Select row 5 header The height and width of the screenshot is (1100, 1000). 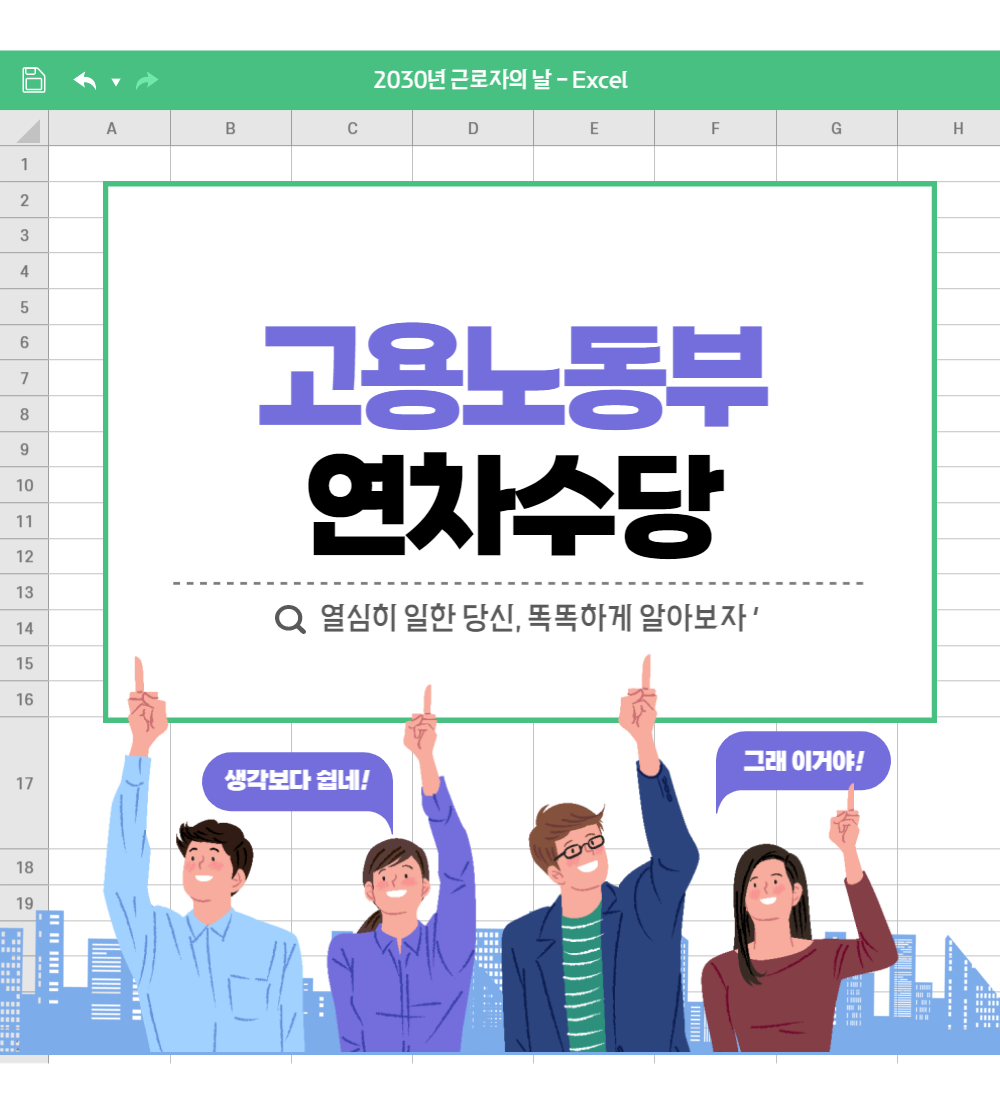tap(25, 307)
